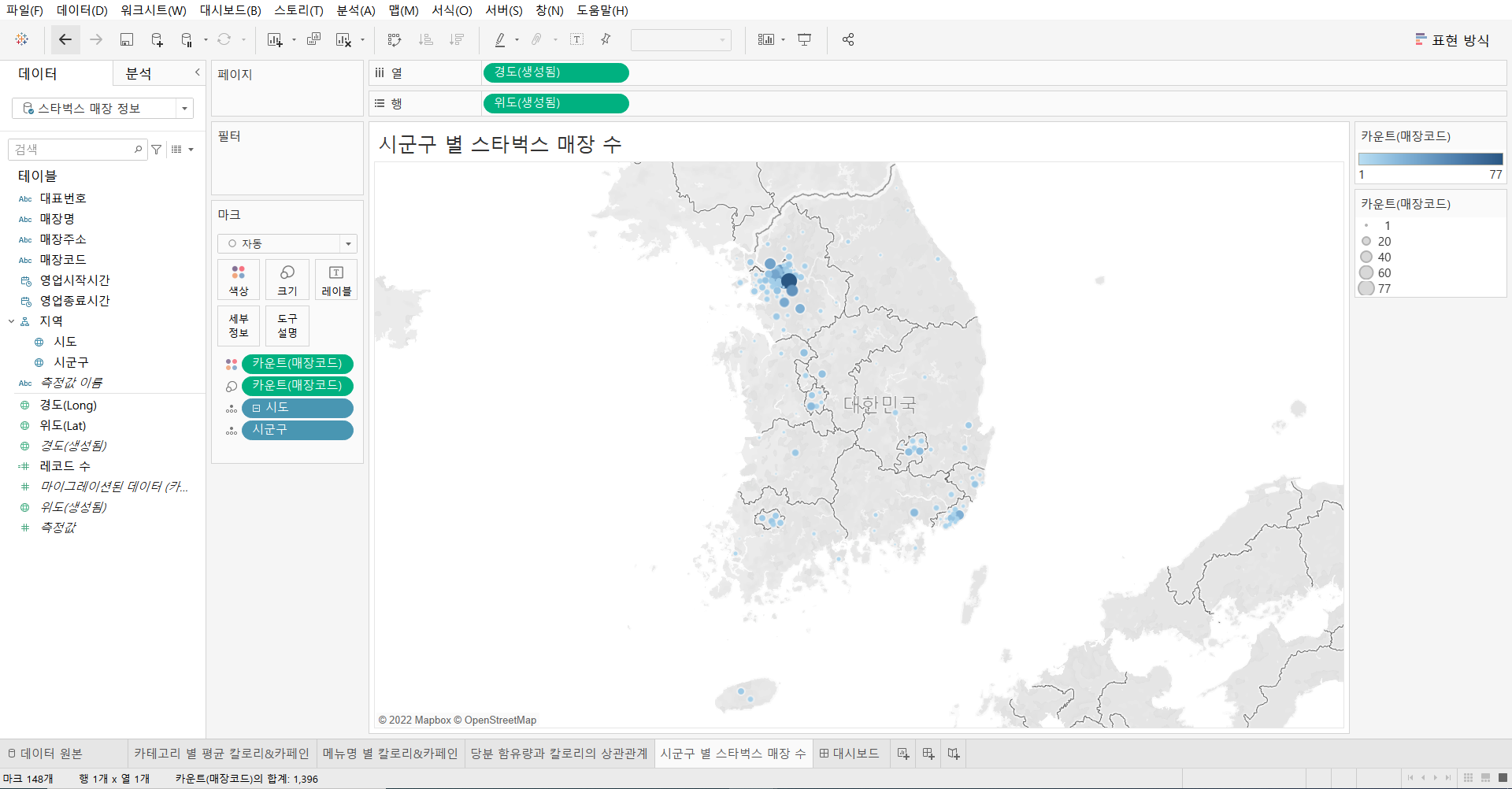The image size is (1512, 789).
Task: Open the 분석(A) menu
Action: 356,10
